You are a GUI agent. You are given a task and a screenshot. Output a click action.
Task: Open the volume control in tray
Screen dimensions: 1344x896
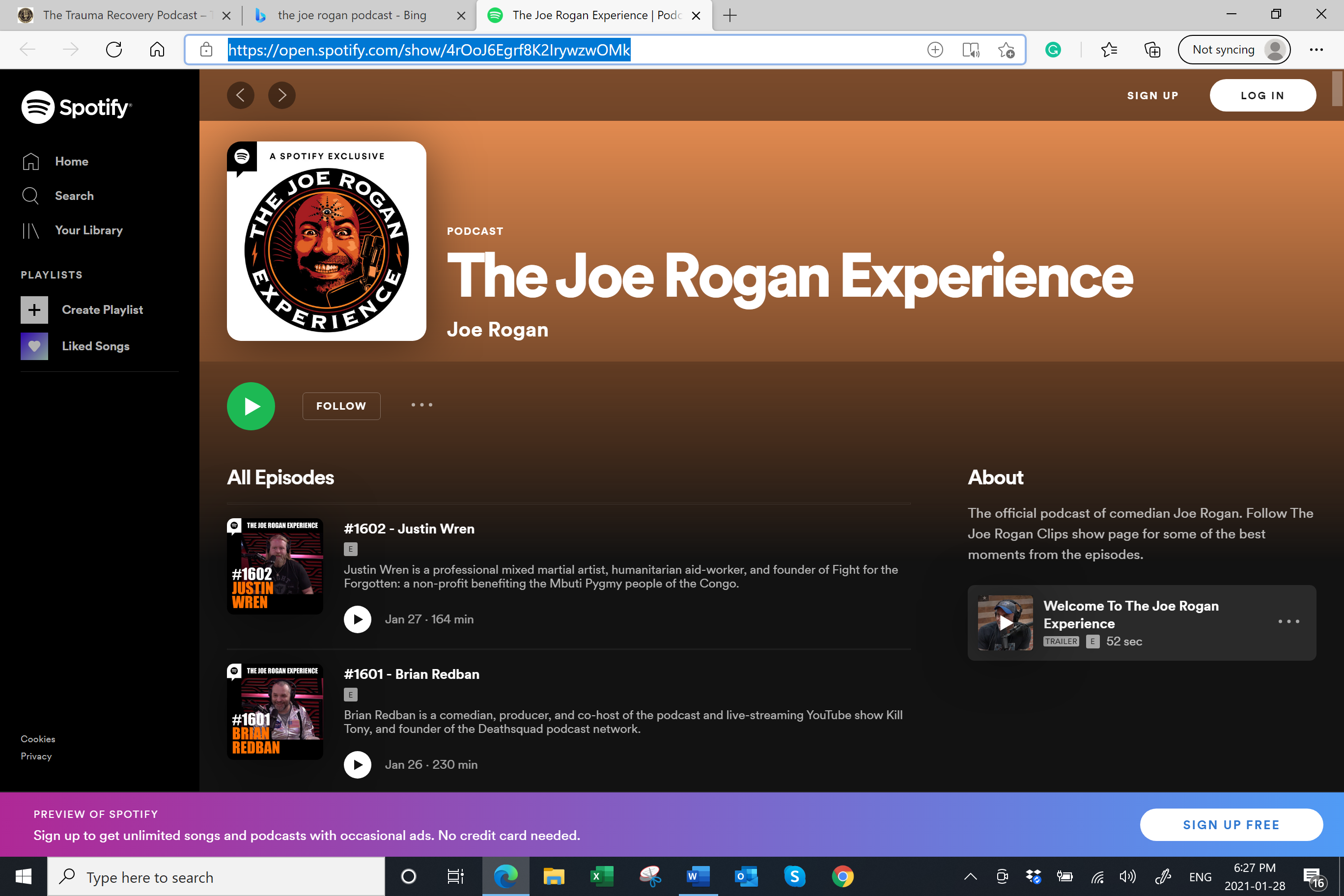pyautogui.click(x=1127, y=876)
